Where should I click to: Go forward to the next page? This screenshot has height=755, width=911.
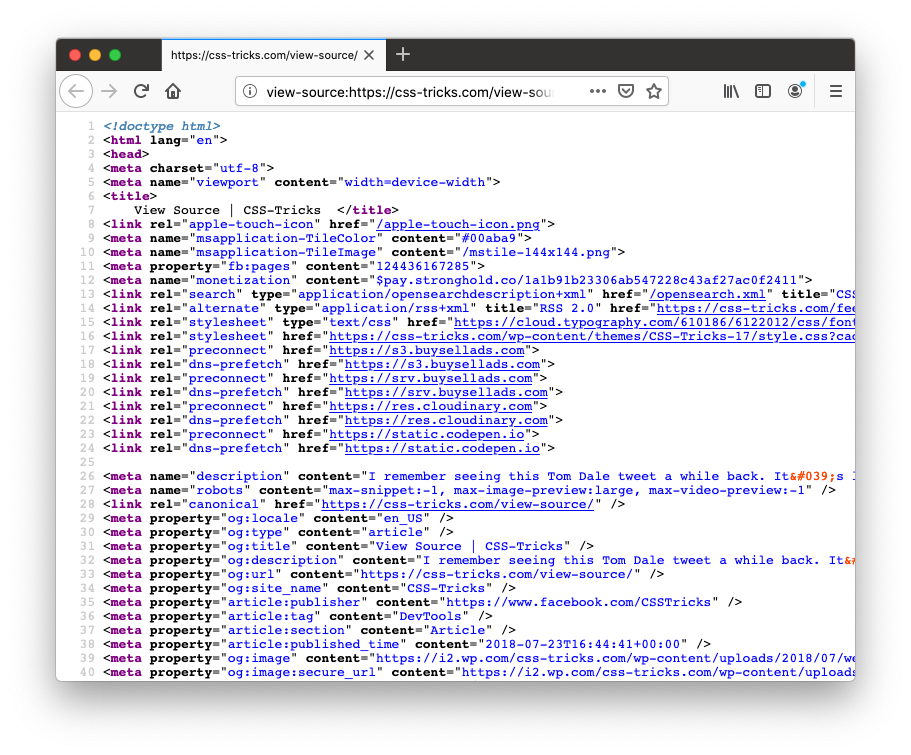(109, 91)
